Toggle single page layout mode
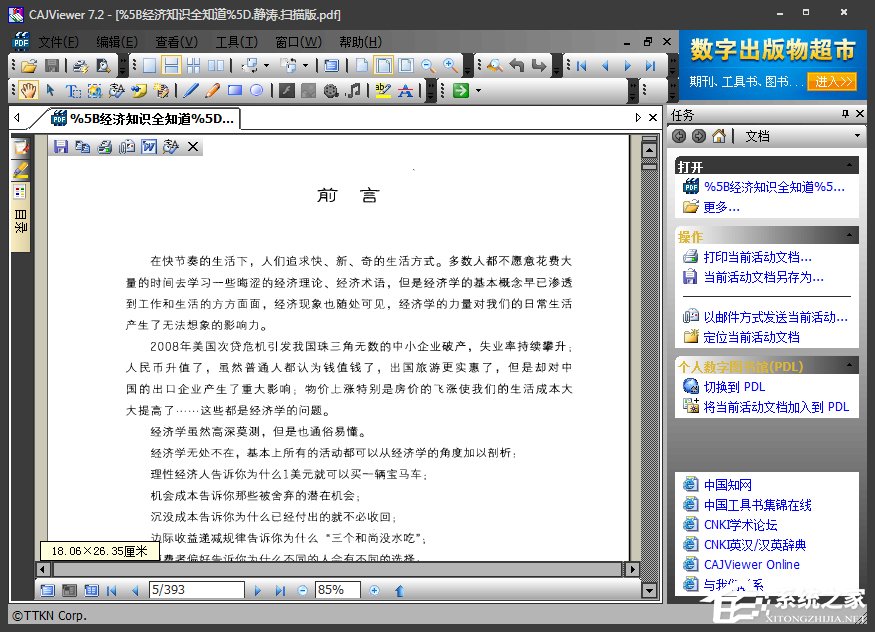The image size is (875, 632). point(149,64)
